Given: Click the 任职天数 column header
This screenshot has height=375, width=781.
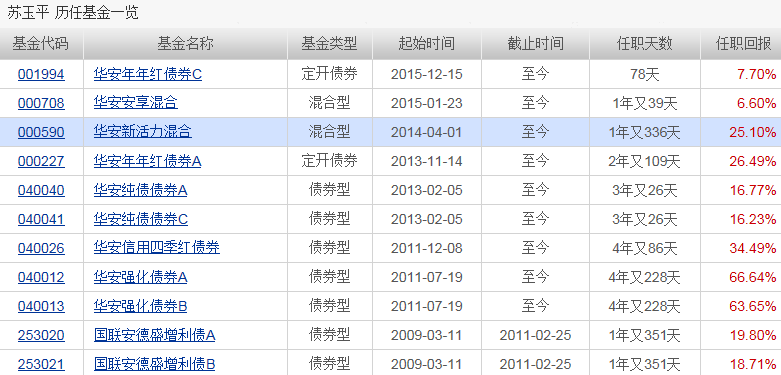Looking at the screenshot, I should point(645,44).
